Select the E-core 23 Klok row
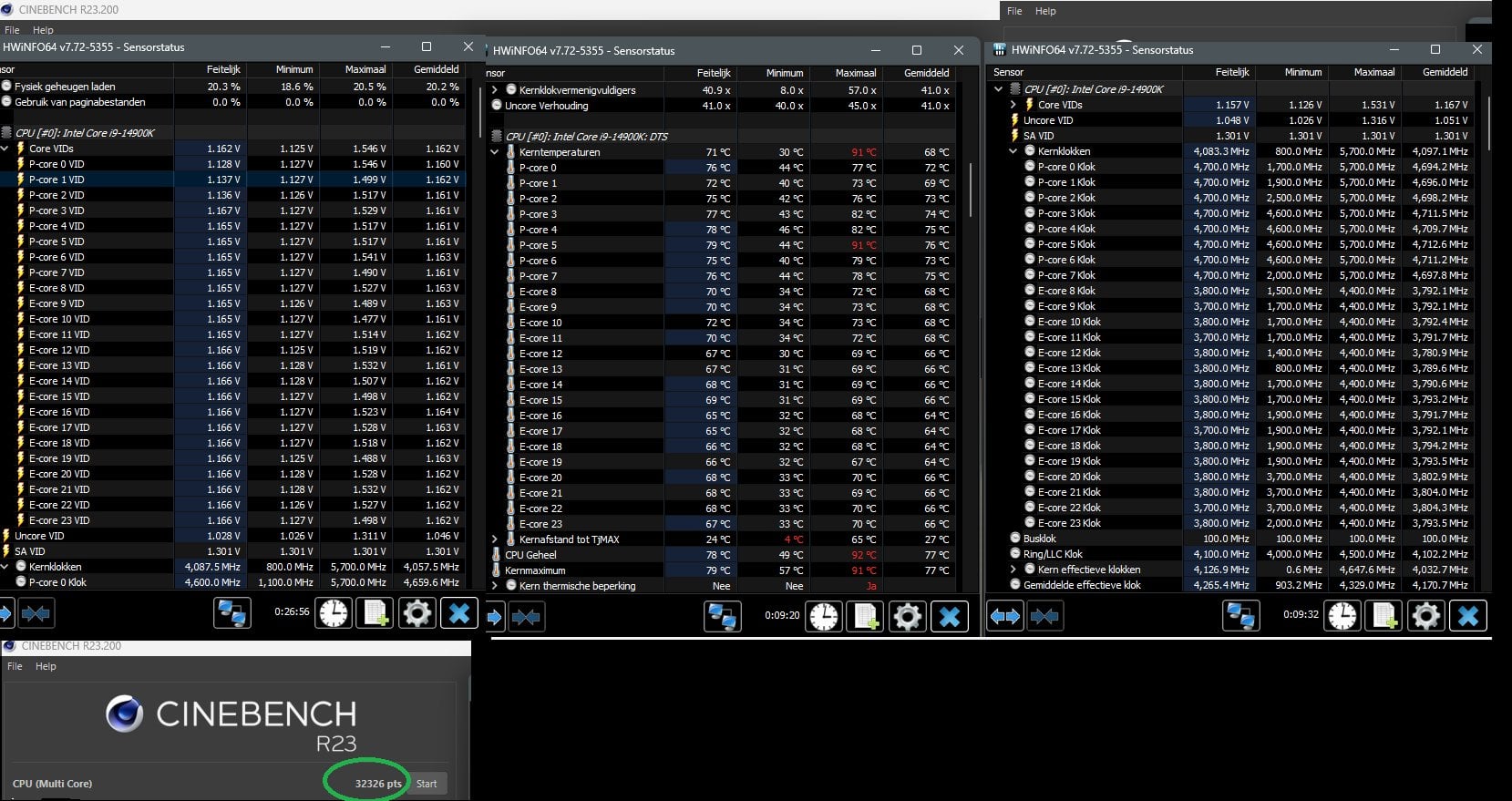Image resolution: width=1512 pixels, height=801 pixels. pos(1231,523)
